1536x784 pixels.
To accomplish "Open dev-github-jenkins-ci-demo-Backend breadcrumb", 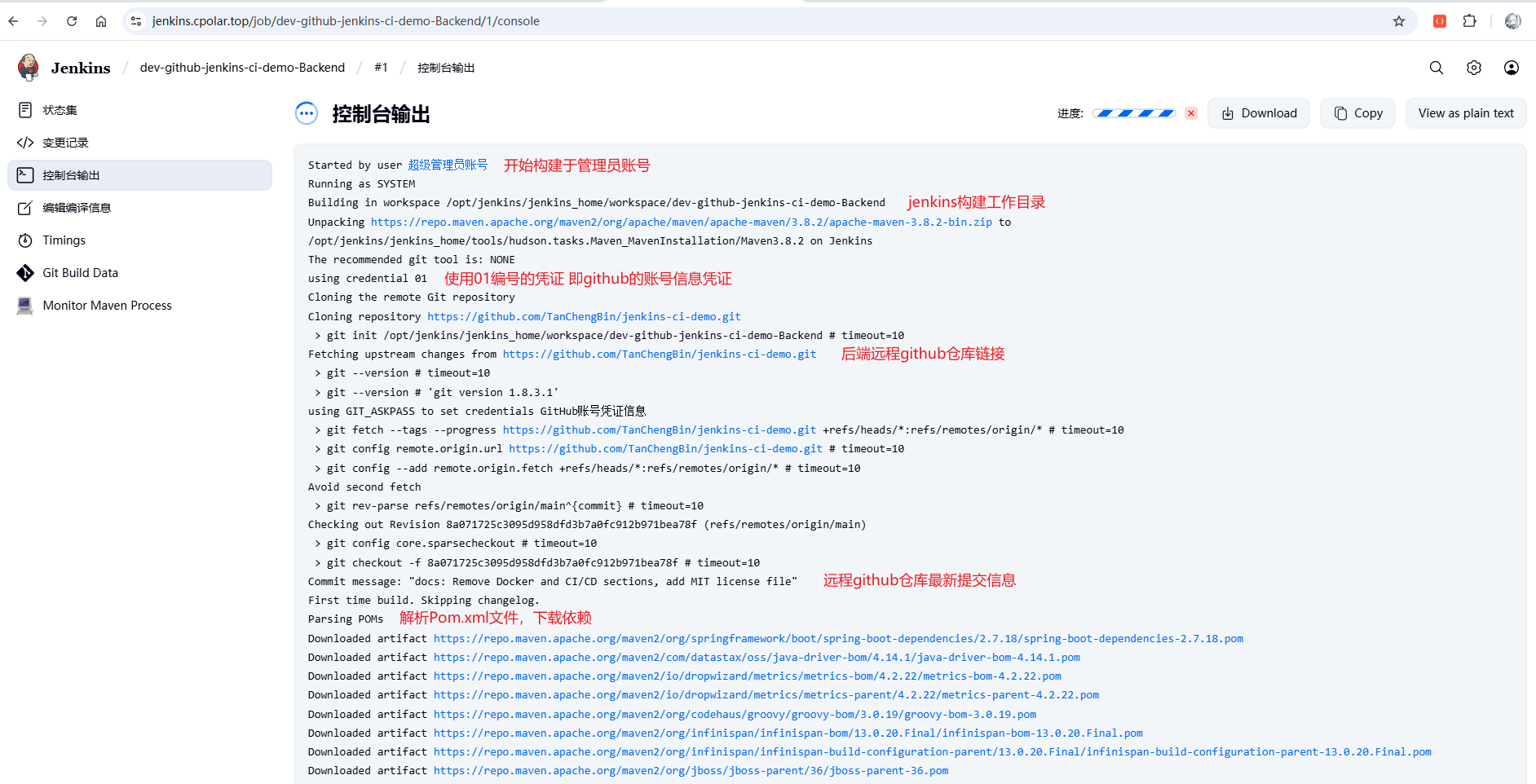I will tap(242, 68).
